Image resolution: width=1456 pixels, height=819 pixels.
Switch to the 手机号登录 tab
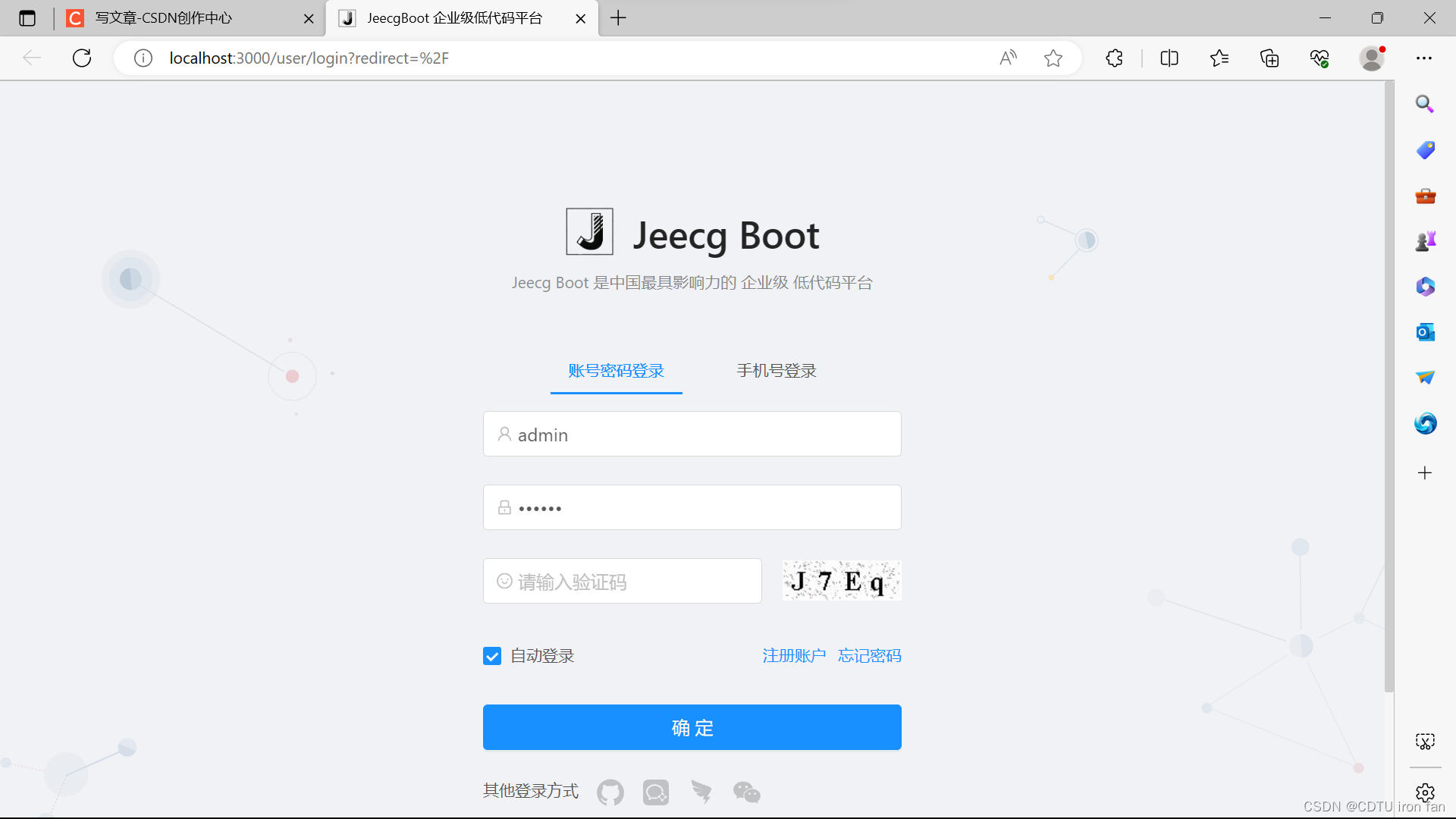pos(776,371)
